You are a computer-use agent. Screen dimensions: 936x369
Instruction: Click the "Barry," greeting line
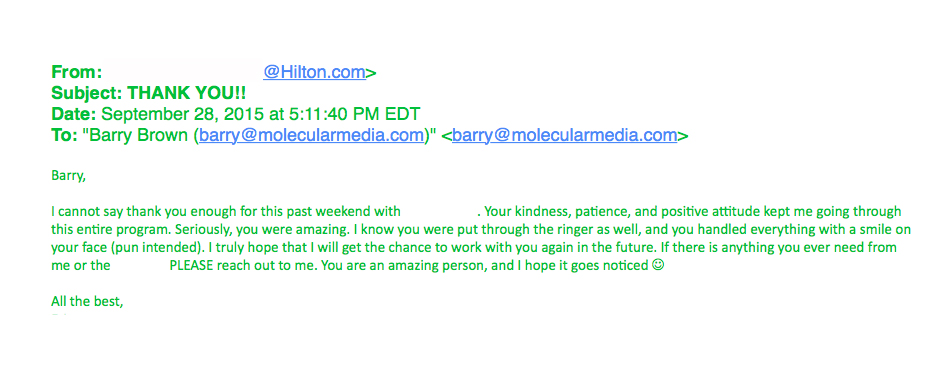point(65,177)
